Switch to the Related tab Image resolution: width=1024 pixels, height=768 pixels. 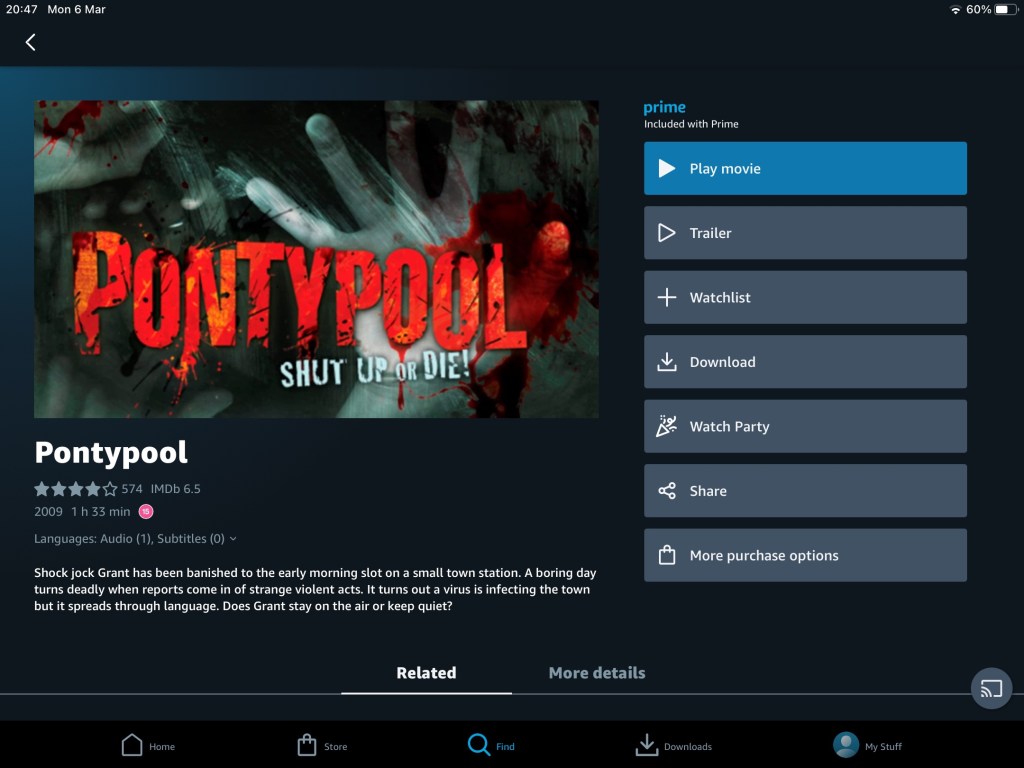[426, 673]
